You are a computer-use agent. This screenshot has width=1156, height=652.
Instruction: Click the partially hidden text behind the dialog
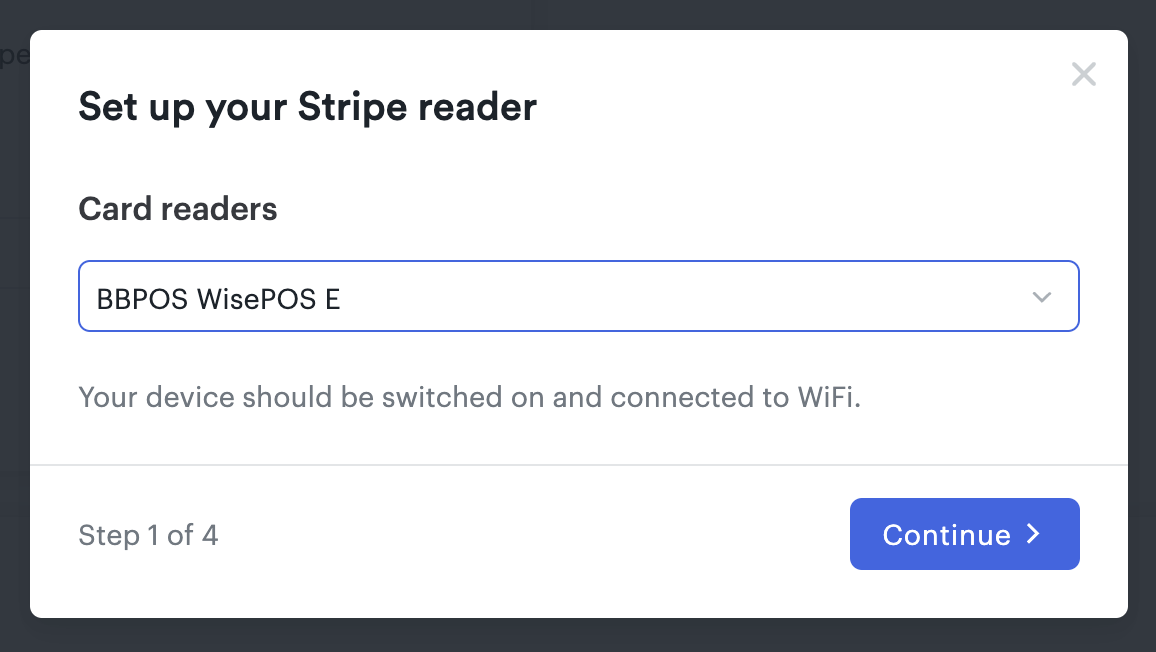(x=13, y=55)
